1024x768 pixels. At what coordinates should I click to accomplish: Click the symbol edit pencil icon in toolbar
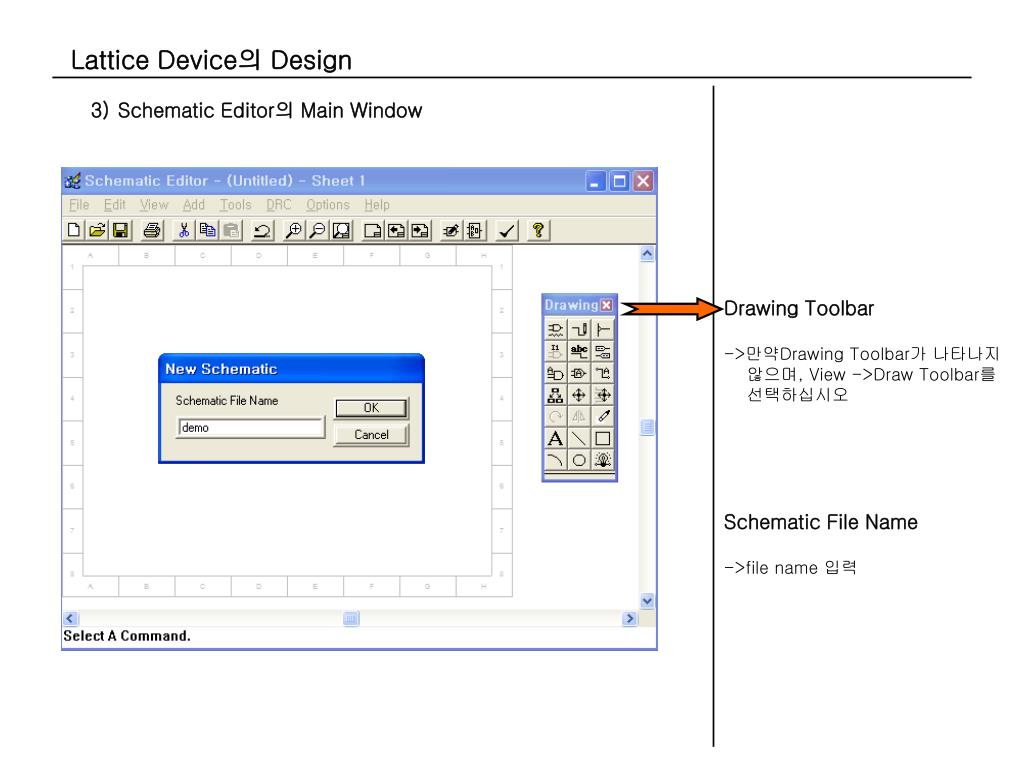pos(451,230)
